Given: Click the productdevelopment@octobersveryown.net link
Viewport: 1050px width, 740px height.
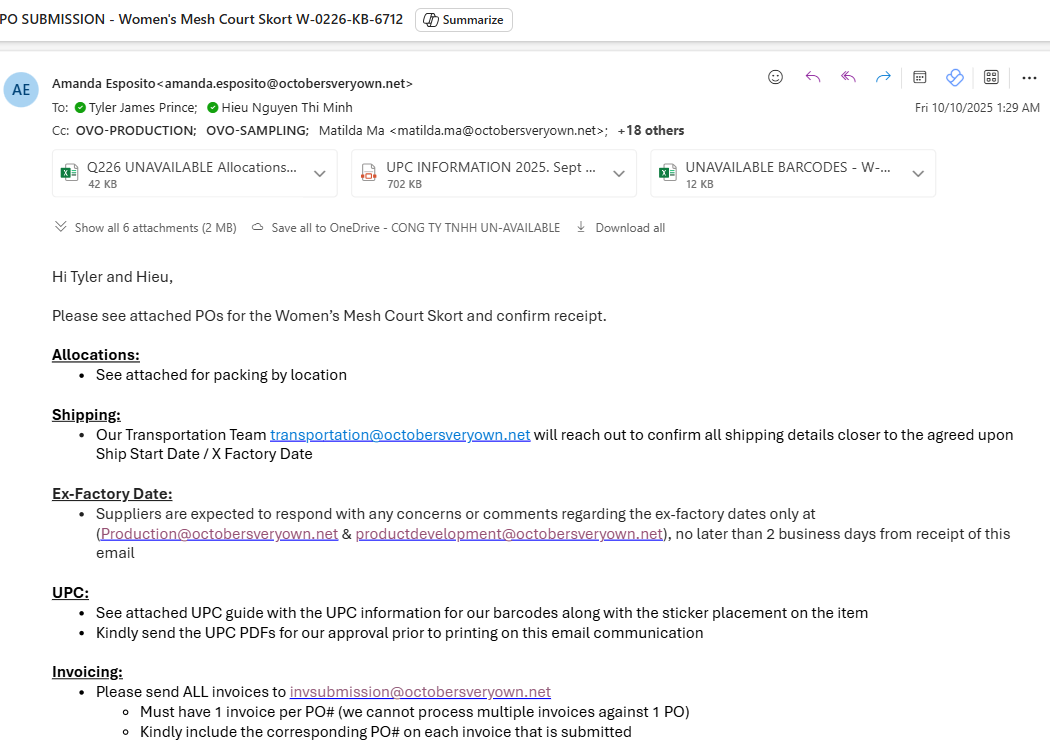Looking at the screenshot, I should [509, 534].
